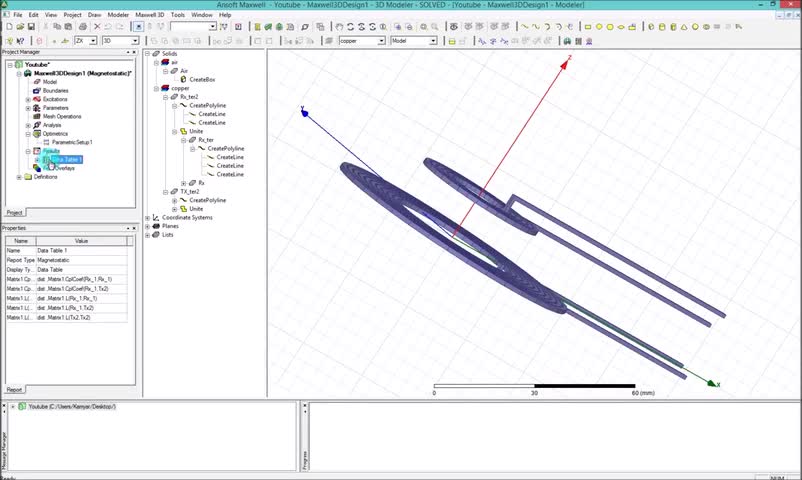Select ParametricSetup1 in project tree
802x480 pixels.
coord(72,142)
